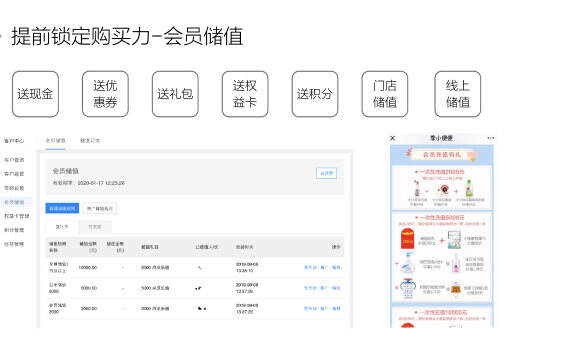Click the white 推广储值页面 button
This screenshot has width=570, height=360.
pos(100,208)
